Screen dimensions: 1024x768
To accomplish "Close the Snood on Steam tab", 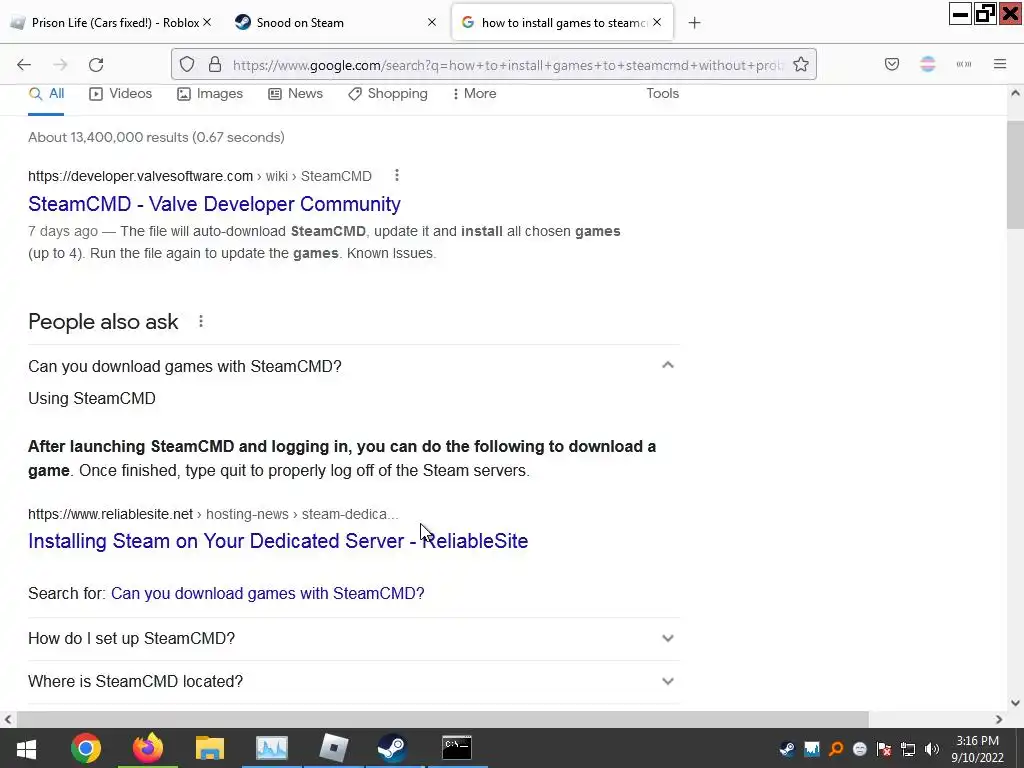I will [x=432, y=22].
